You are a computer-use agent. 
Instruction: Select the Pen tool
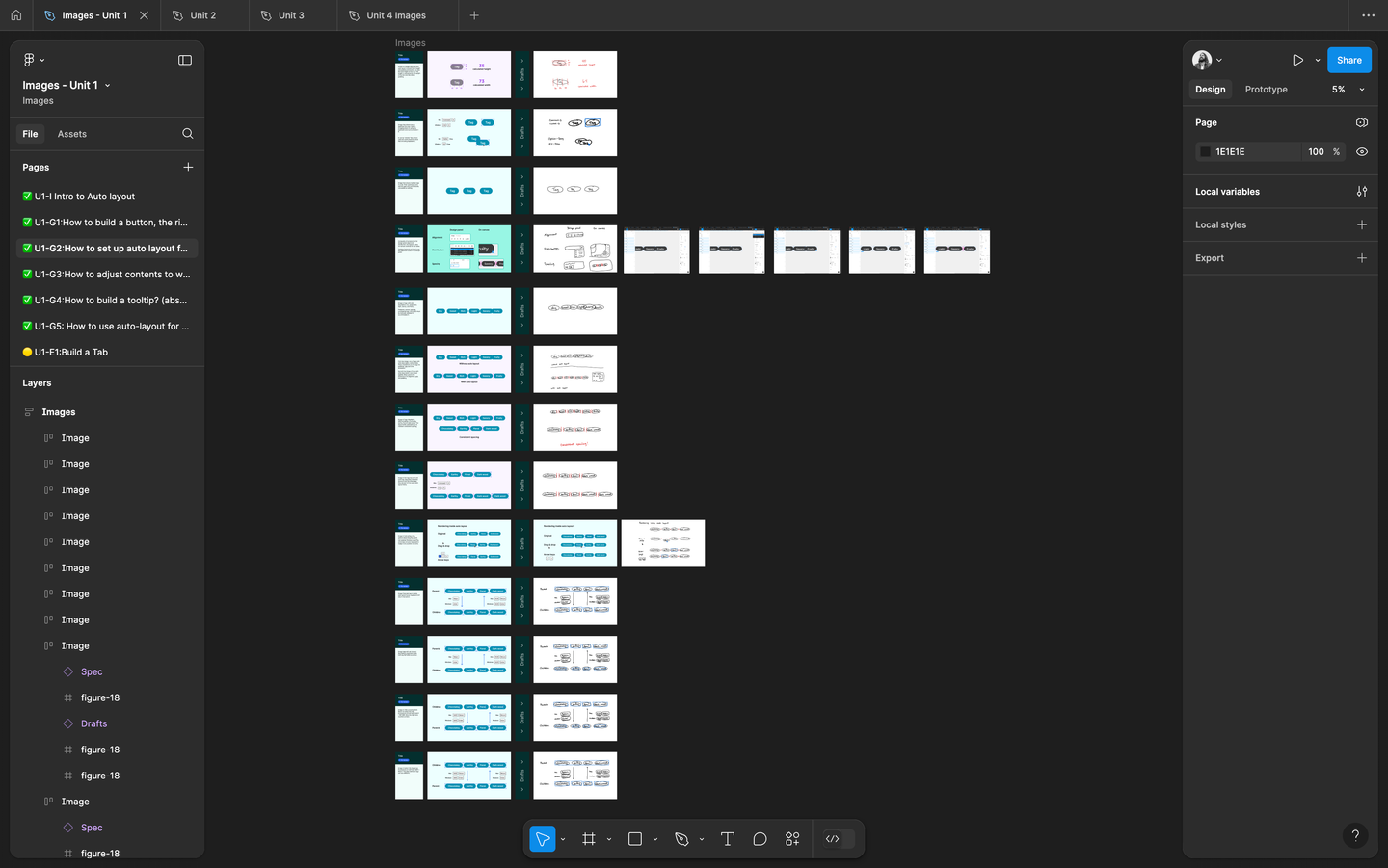pos(681,839)
